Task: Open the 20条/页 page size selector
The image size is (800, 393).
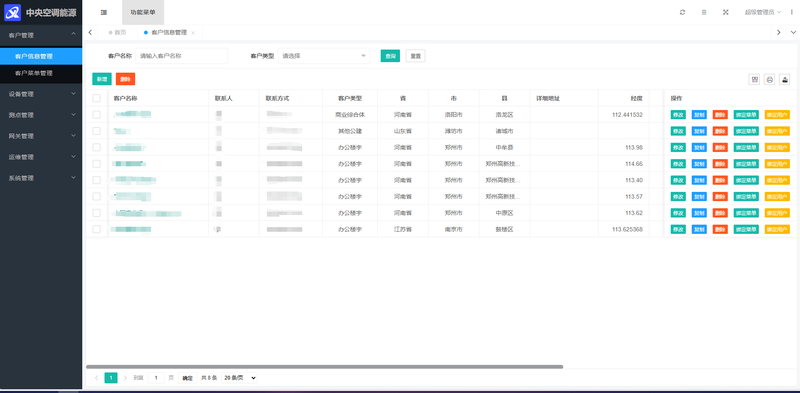Action: tap(239, 378)
